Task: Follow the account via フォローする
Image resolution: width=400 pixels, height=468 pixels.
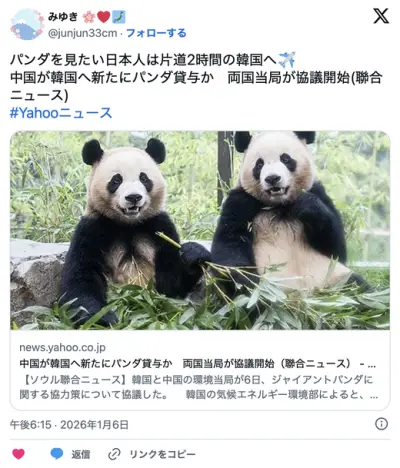Action: 156,33
